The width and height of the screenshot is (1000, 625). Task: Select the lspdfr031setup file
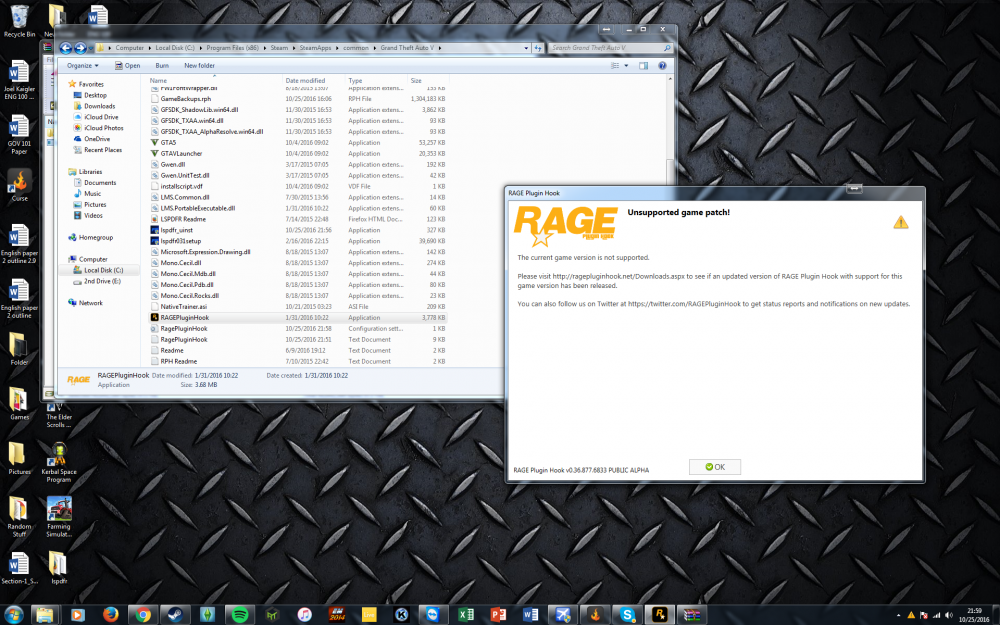point(180,241)
